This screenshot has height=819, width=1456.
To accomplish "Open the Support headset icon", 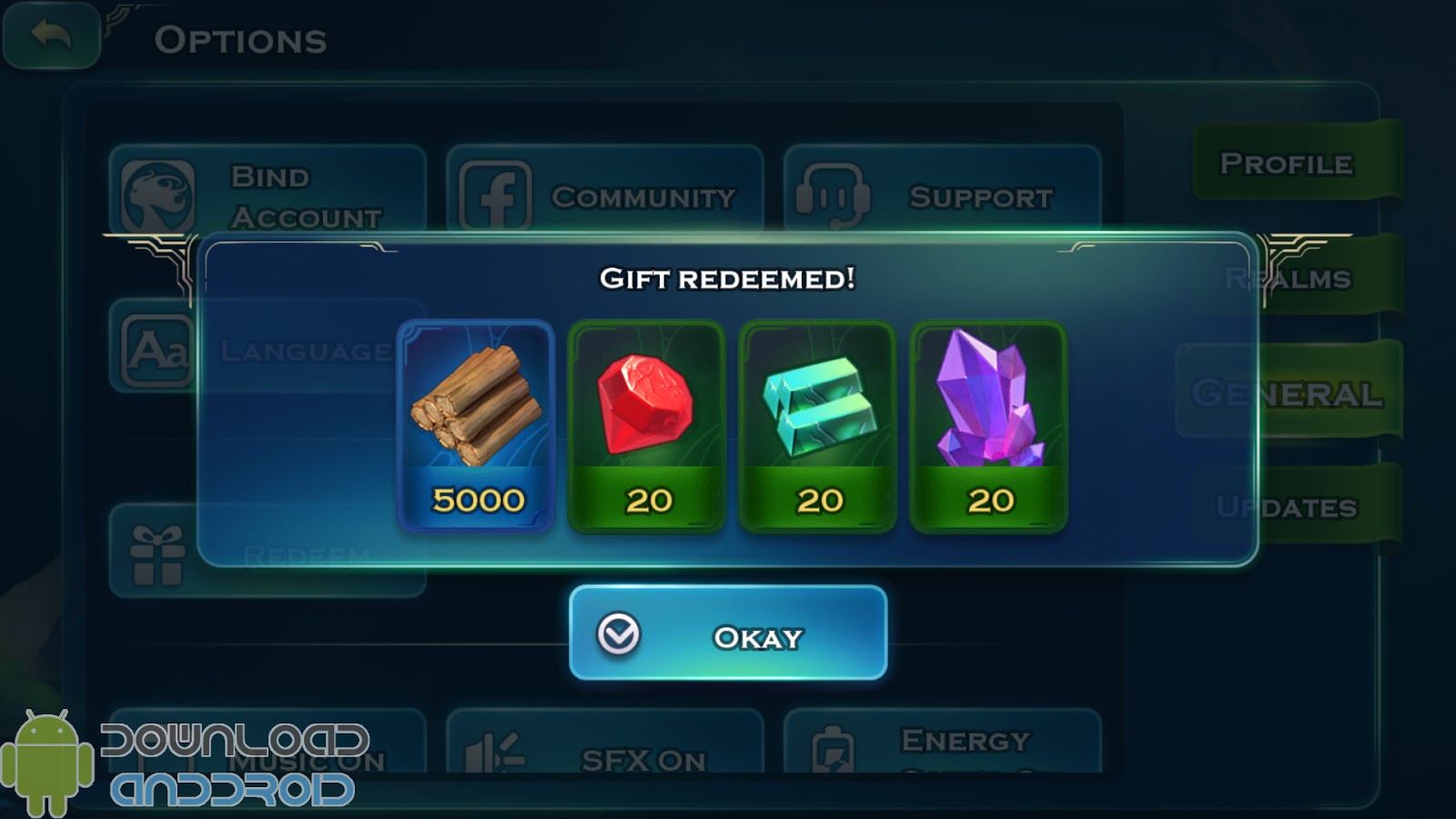I will pos(832,196).
